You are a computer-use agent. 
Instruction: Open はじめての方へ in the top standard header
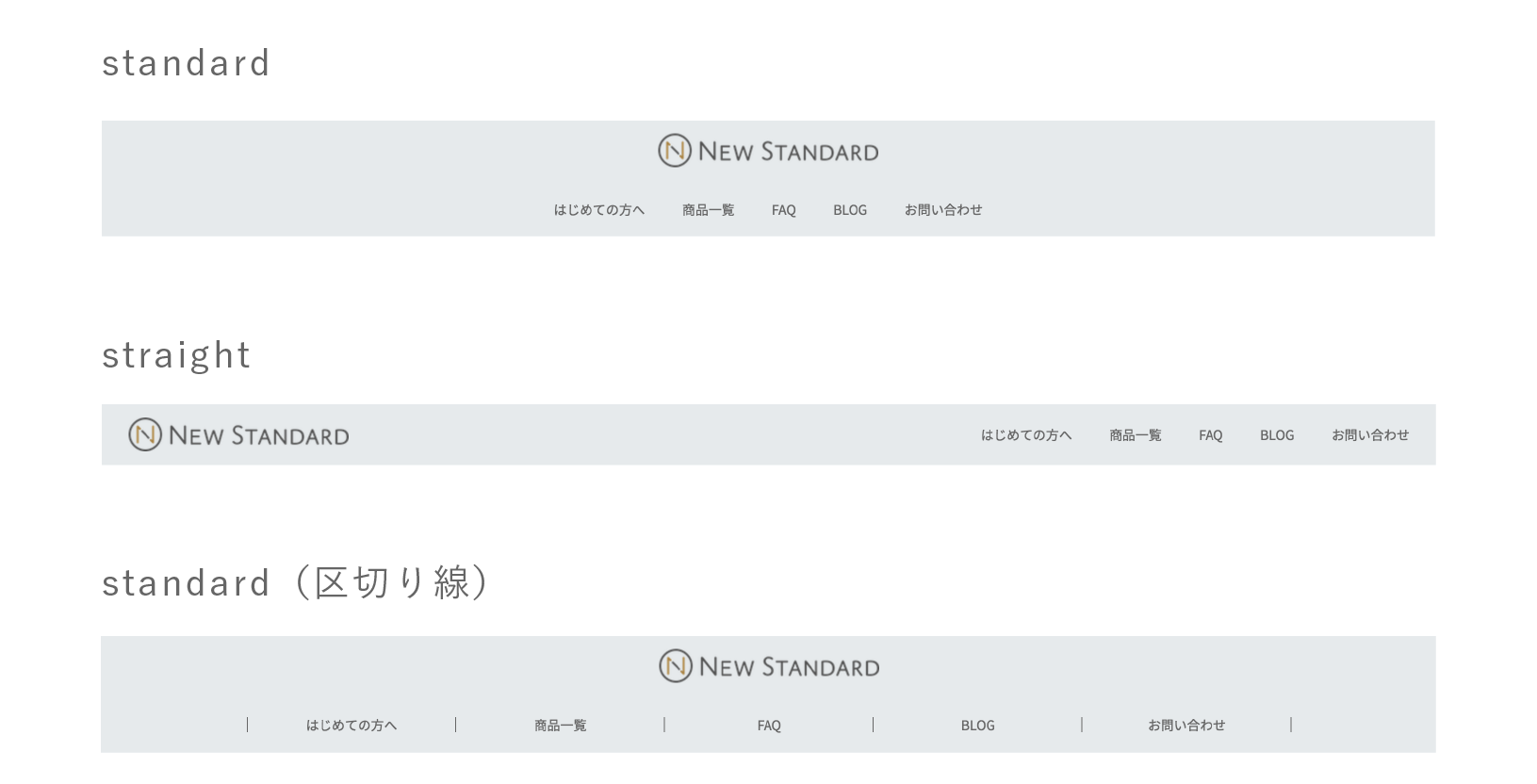coord(598,210)
